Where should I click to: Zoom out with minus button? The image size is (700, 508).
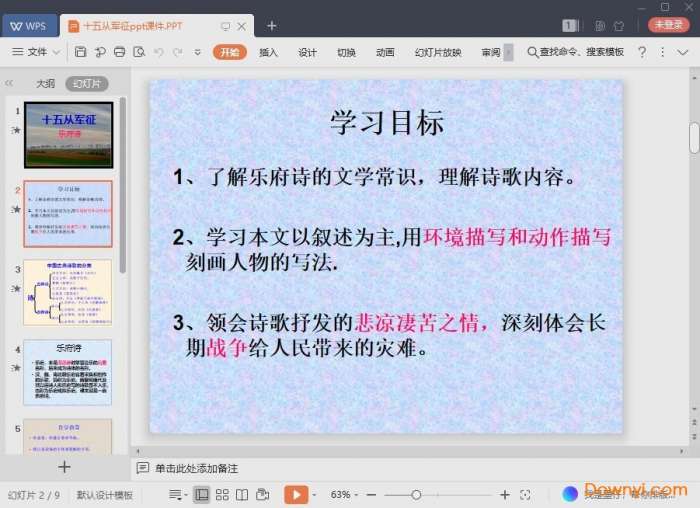371,495
